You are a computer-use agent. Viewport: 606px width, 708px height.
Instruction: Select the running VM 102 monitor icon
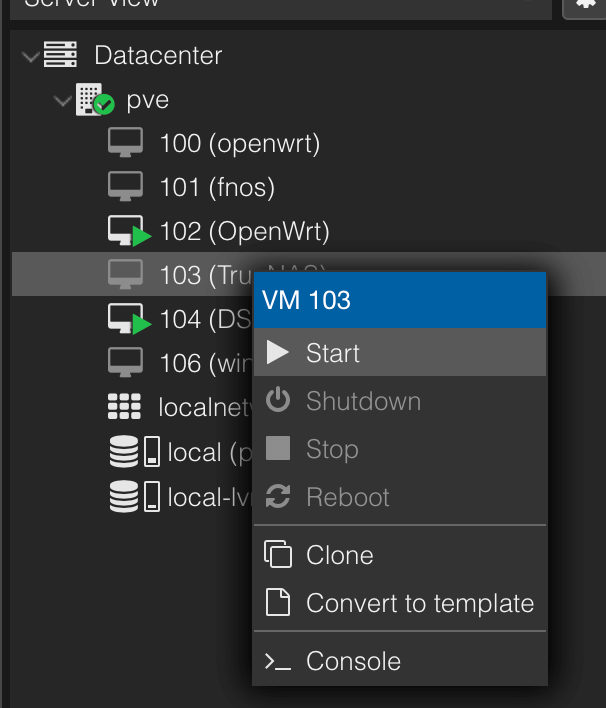pos(127,232)
